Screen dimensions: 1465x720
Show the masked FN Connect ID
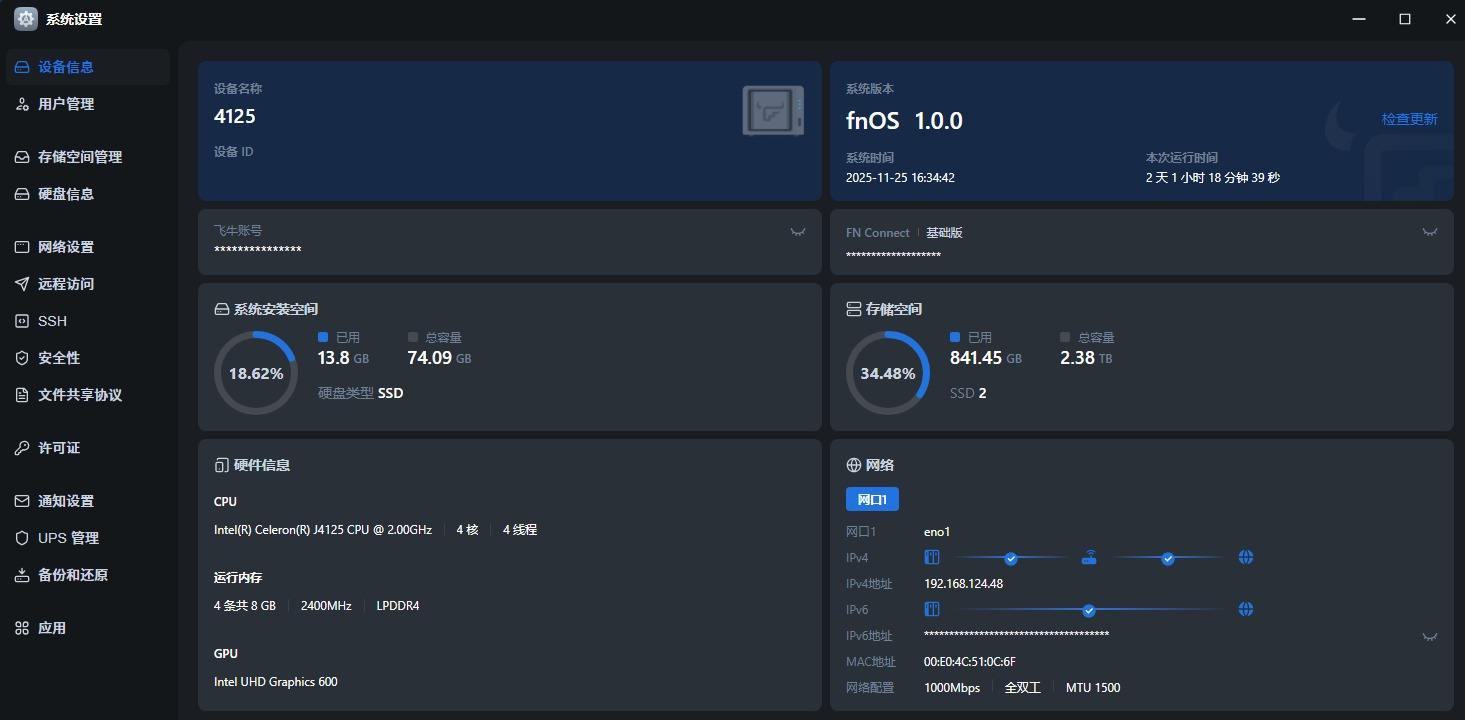click(1429, 232)
